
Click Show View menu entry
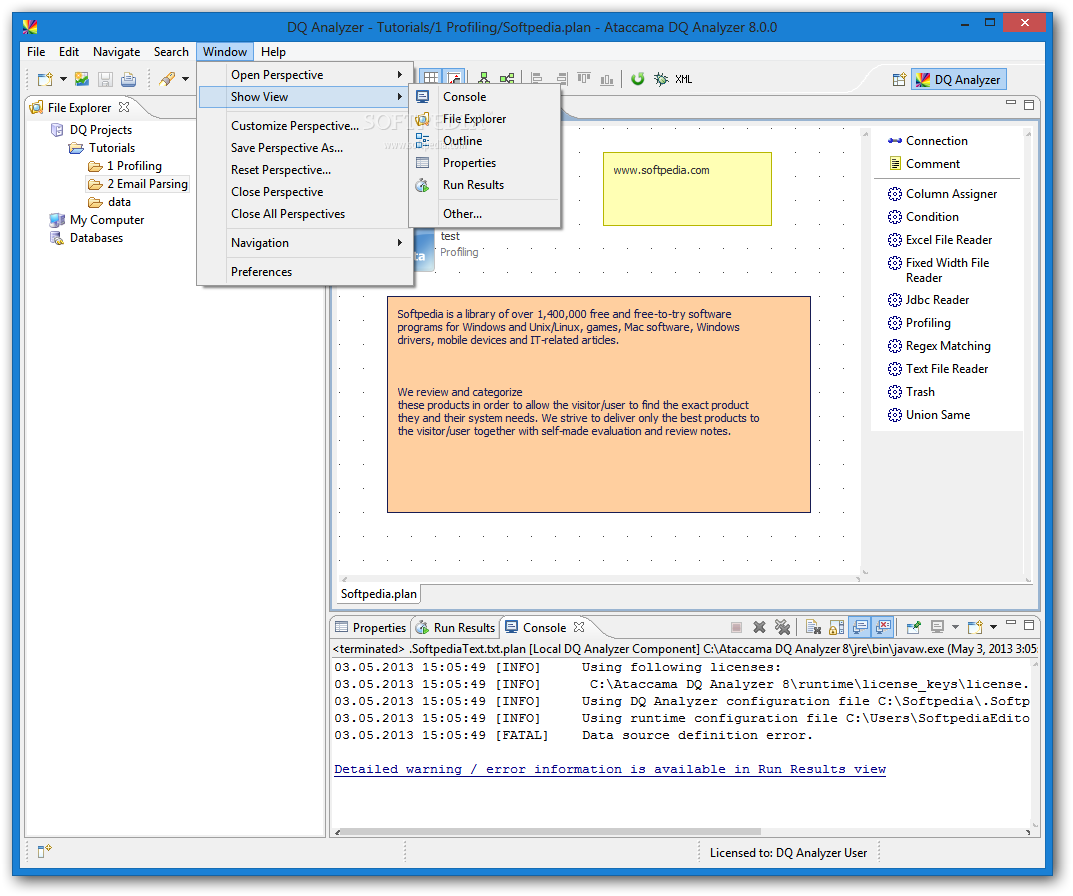(305, 97)
